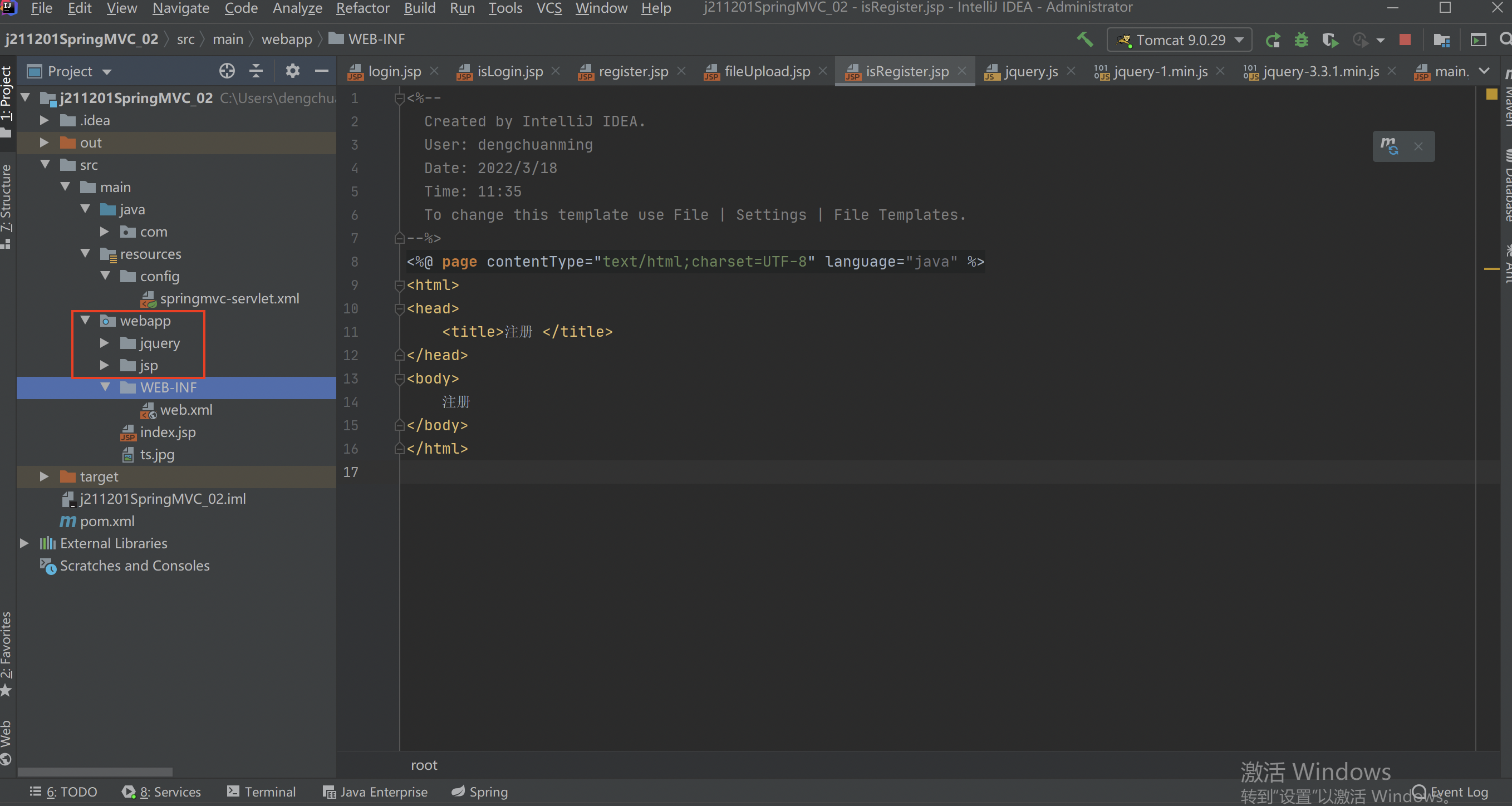The width and height of the screenshot is (1512, 806).
Task: Open the Refactor menu
Action: point(362,8)
